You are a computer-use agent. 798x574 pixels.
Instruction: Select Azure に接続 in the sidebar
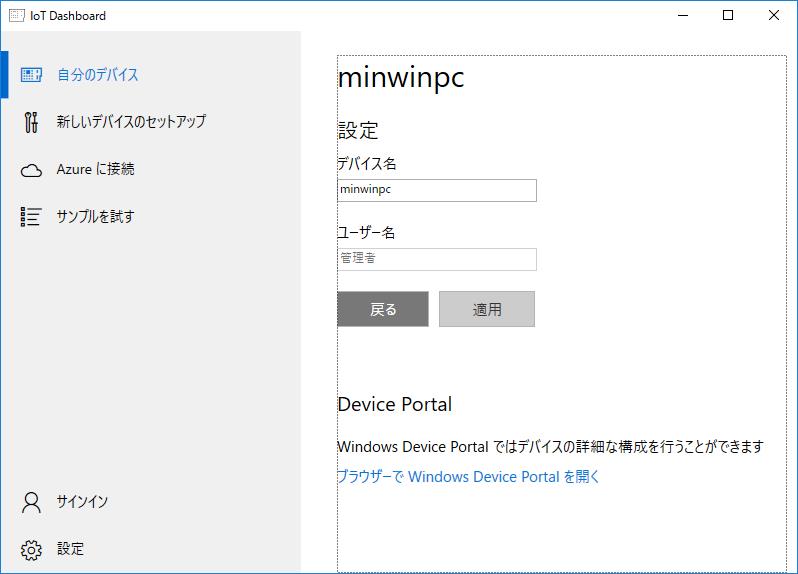click(151, 169)
